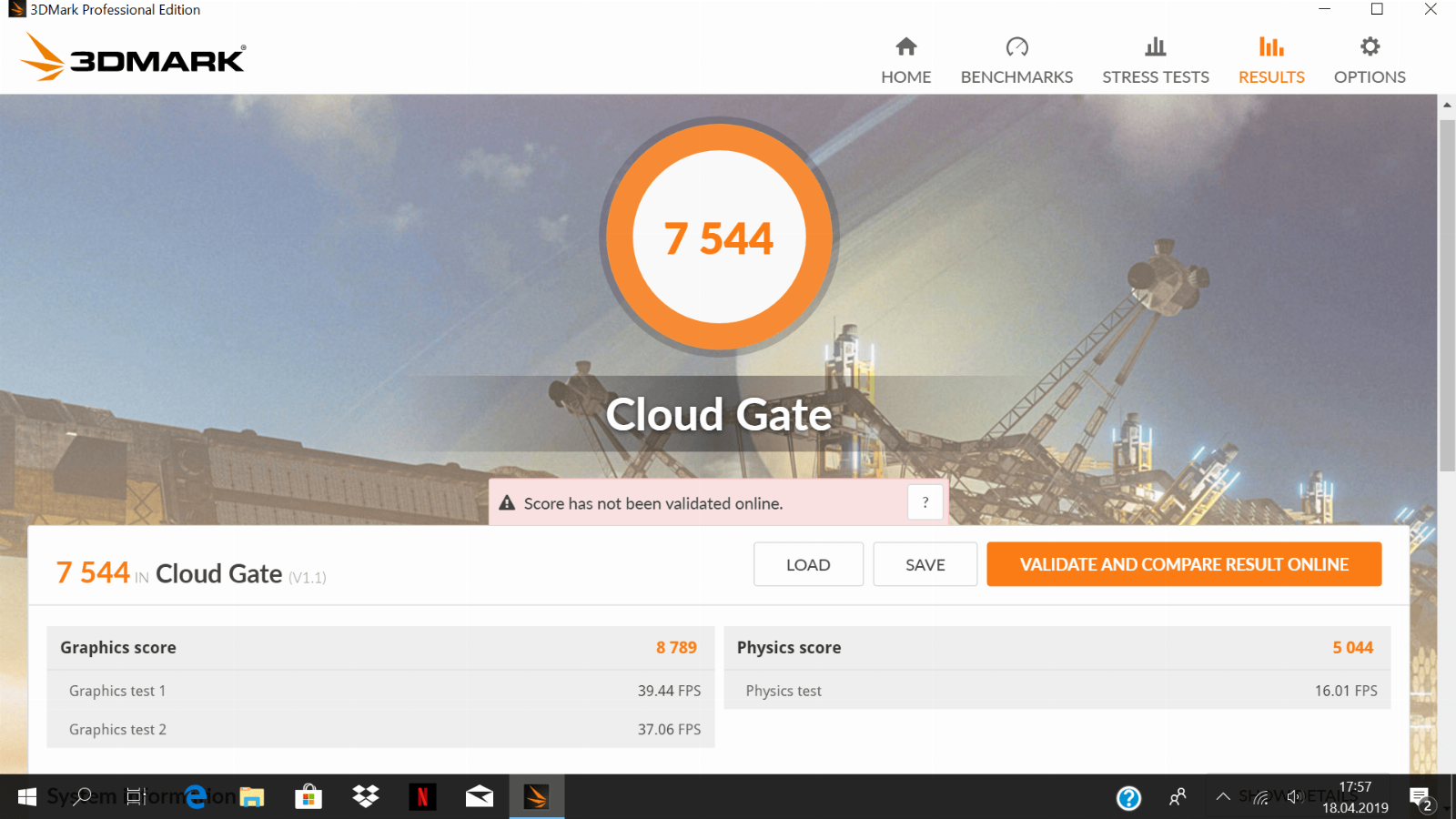Screen dimensions: 1456x819
Task: Click the Graphics test 1 row label
Action: tap(117, 691)
